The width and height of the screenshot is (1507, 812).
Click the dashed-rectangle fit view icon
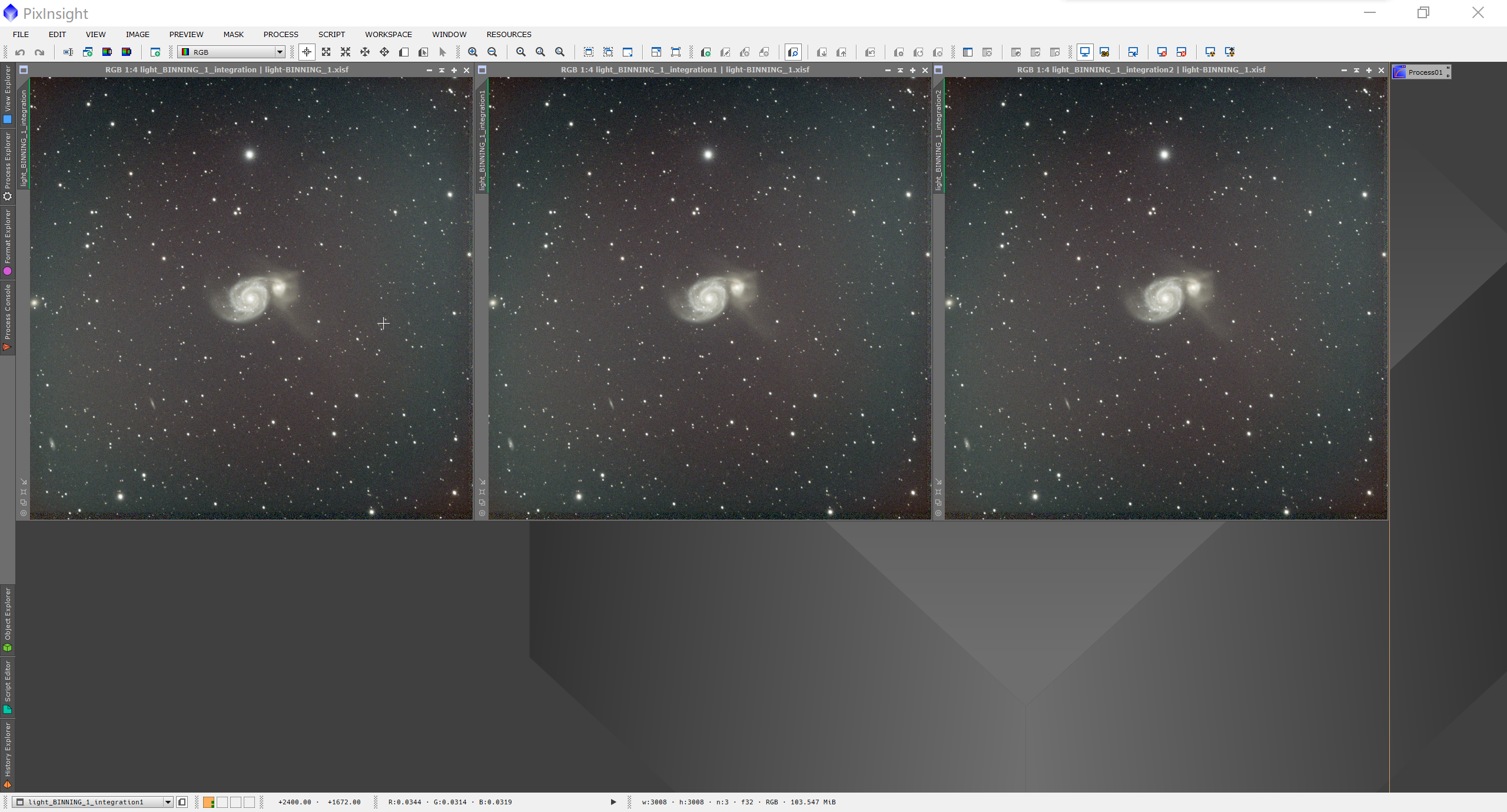(x=589, y=52)
